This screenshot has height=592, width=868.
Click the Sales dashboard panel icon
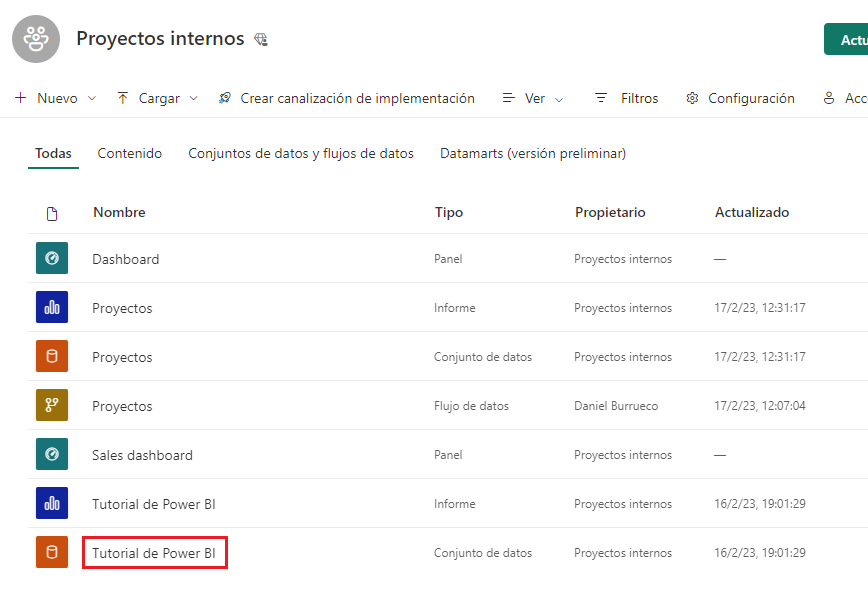[52, 454]
